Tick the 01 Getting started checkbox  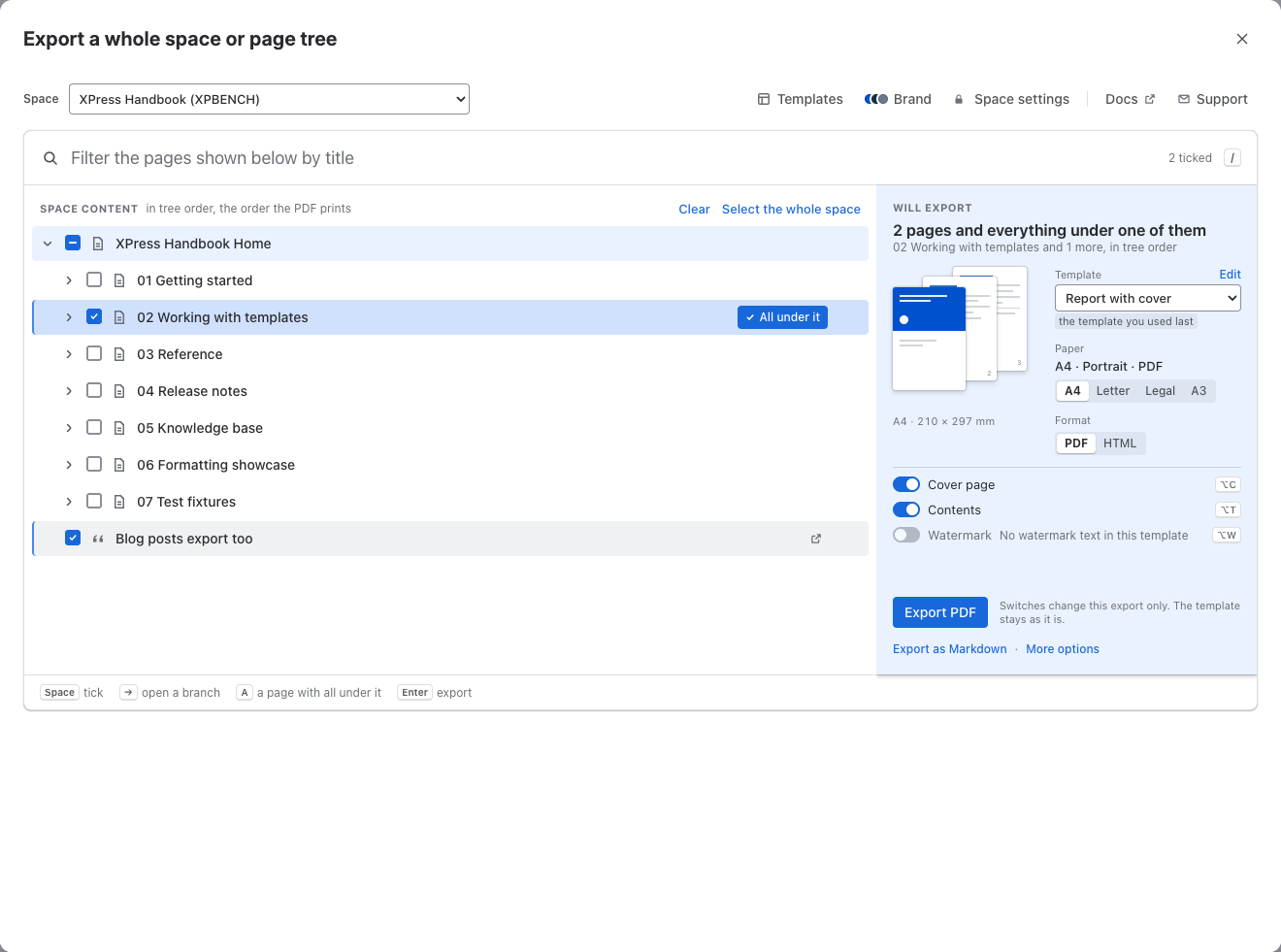pos(94,279)
